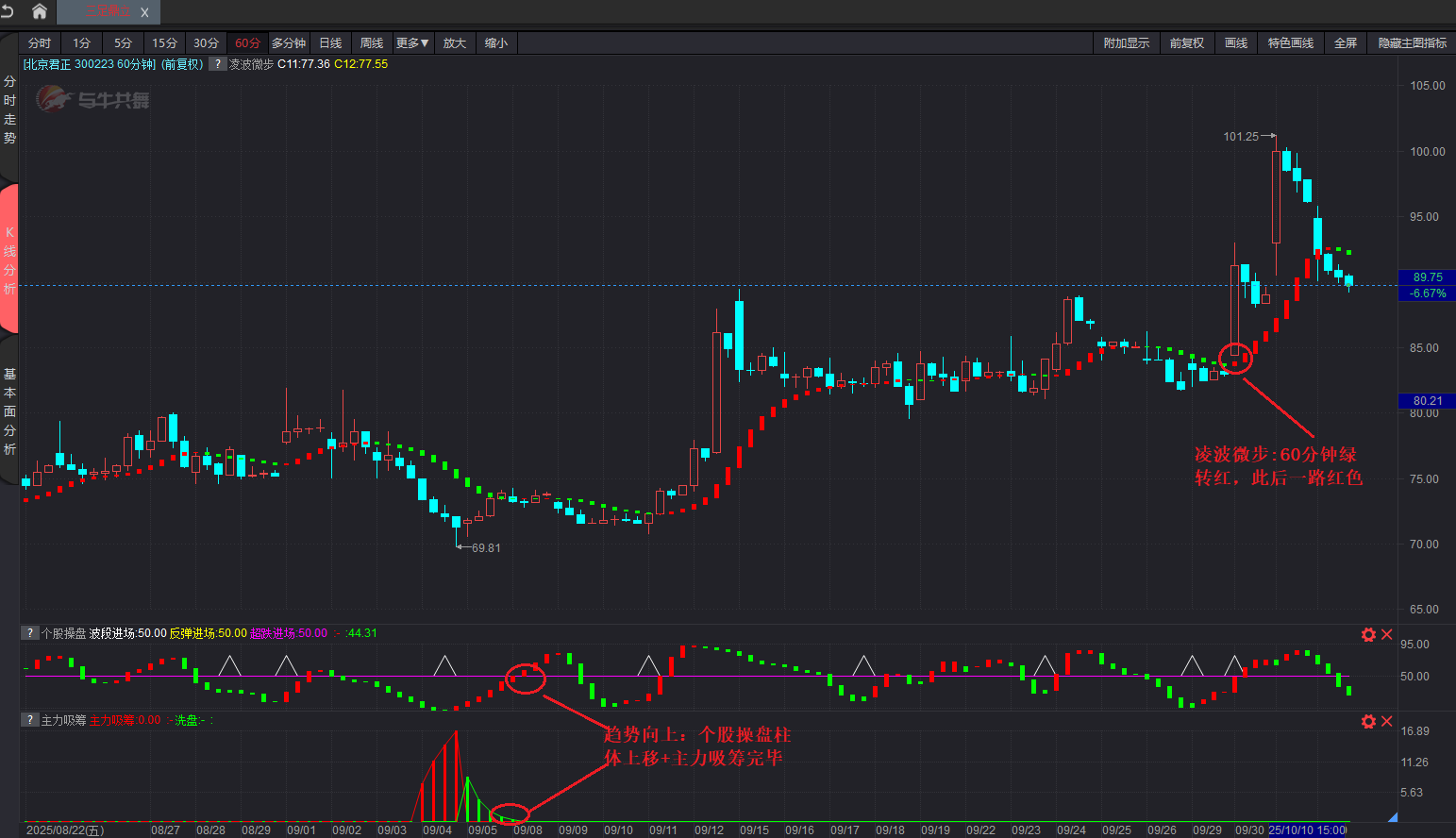Screen dimensions: 1456x838
Task: Toggle 隐藏主图指标 to hide main indicators
Action: point(1412,43)
